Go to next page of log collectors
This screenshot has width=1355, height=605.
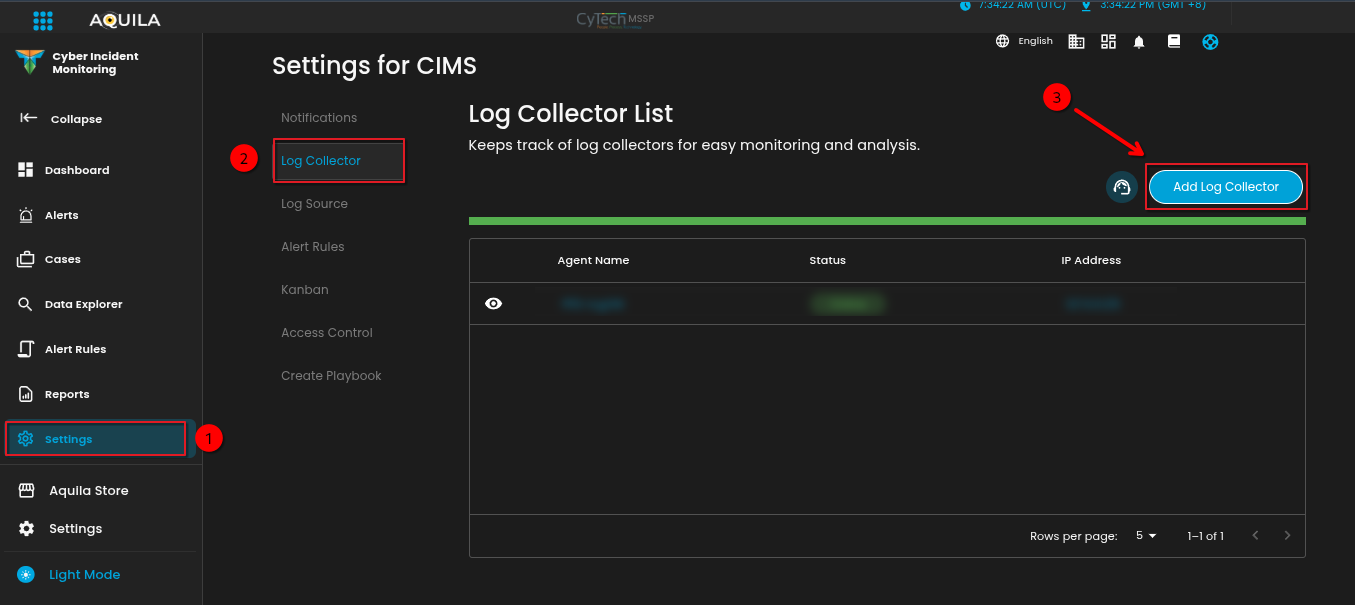point(1287,536)
